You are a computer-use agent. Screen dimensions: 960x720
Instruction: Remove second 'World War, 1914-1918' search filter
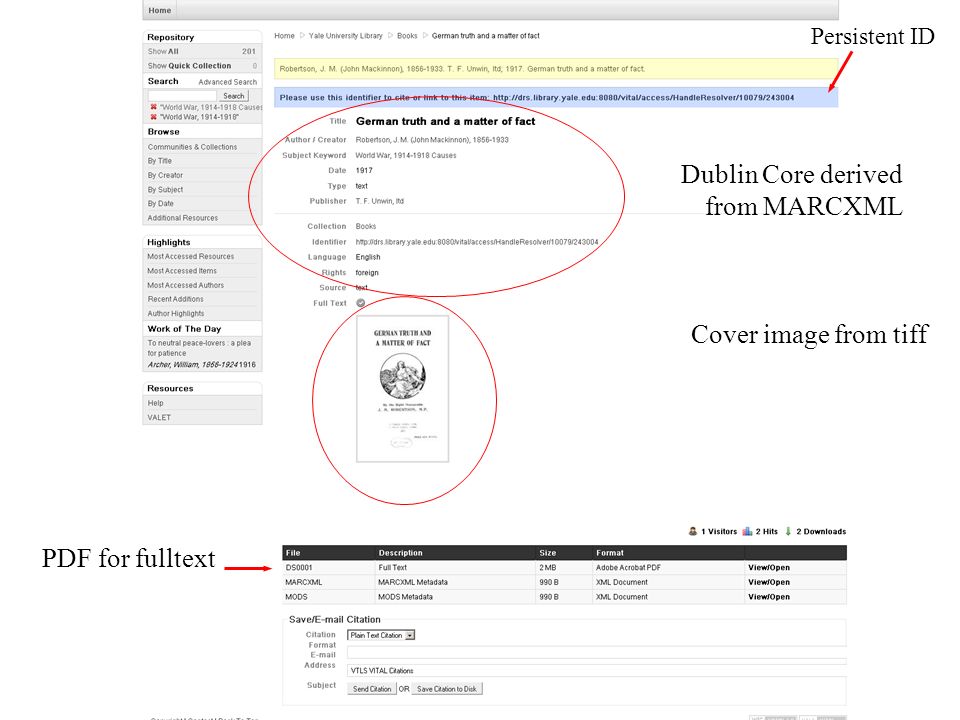pyautogui.click(x=153, y=117)
